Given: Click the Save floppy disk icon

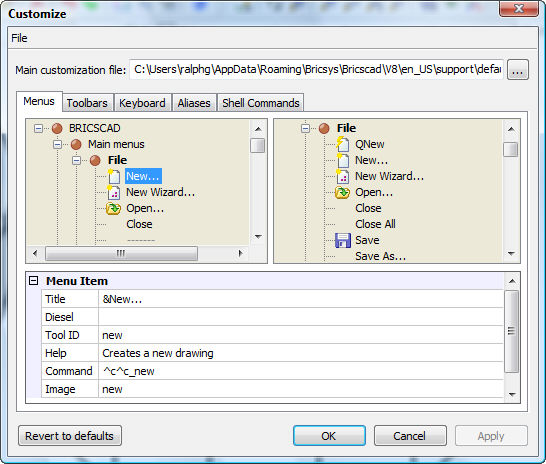Looking at the screenshot, I should [x=343, y=240].
